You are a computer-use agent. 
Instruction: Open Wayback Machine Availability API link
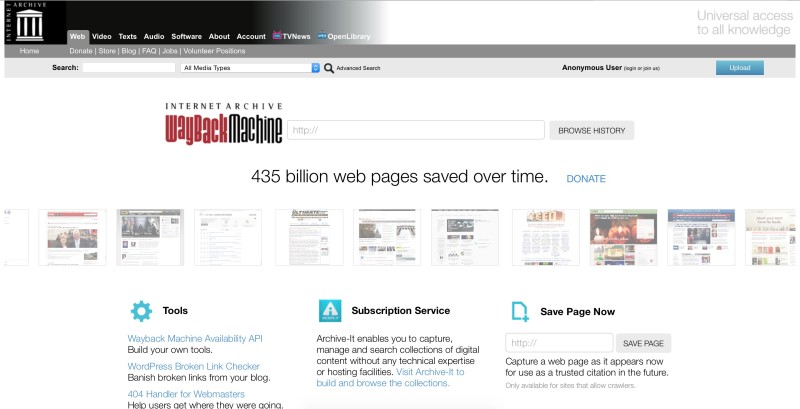[195, 339]
